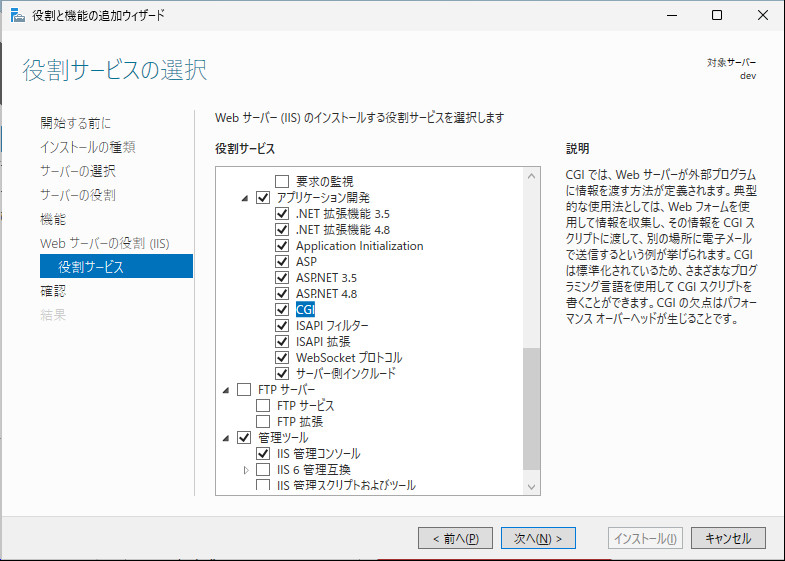Minimize the wizard window
Screen dimensions: 785x561
(x=672, y=16)
